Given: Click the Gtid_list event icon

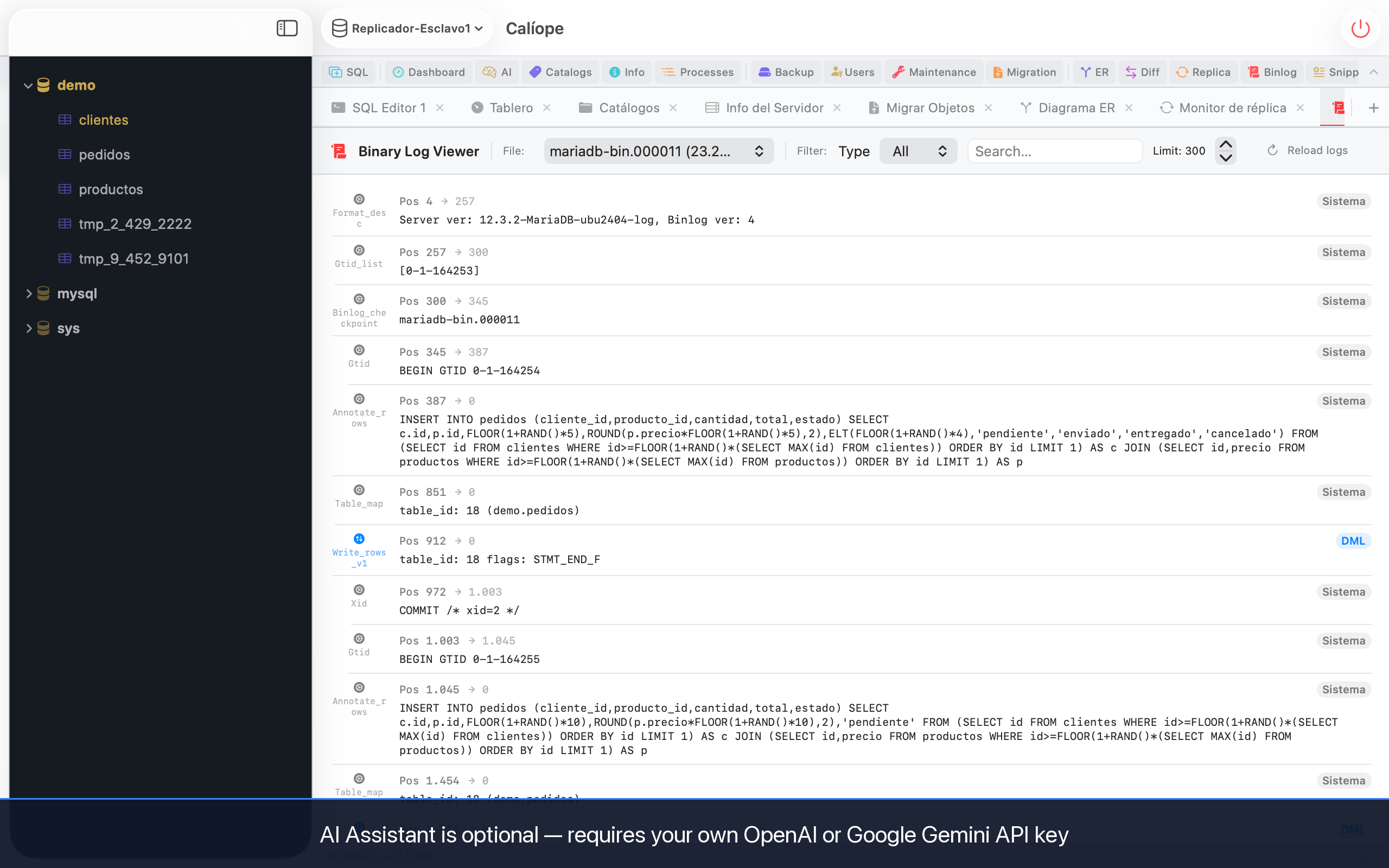Looking at the screenshot, I should pos(359,250).
